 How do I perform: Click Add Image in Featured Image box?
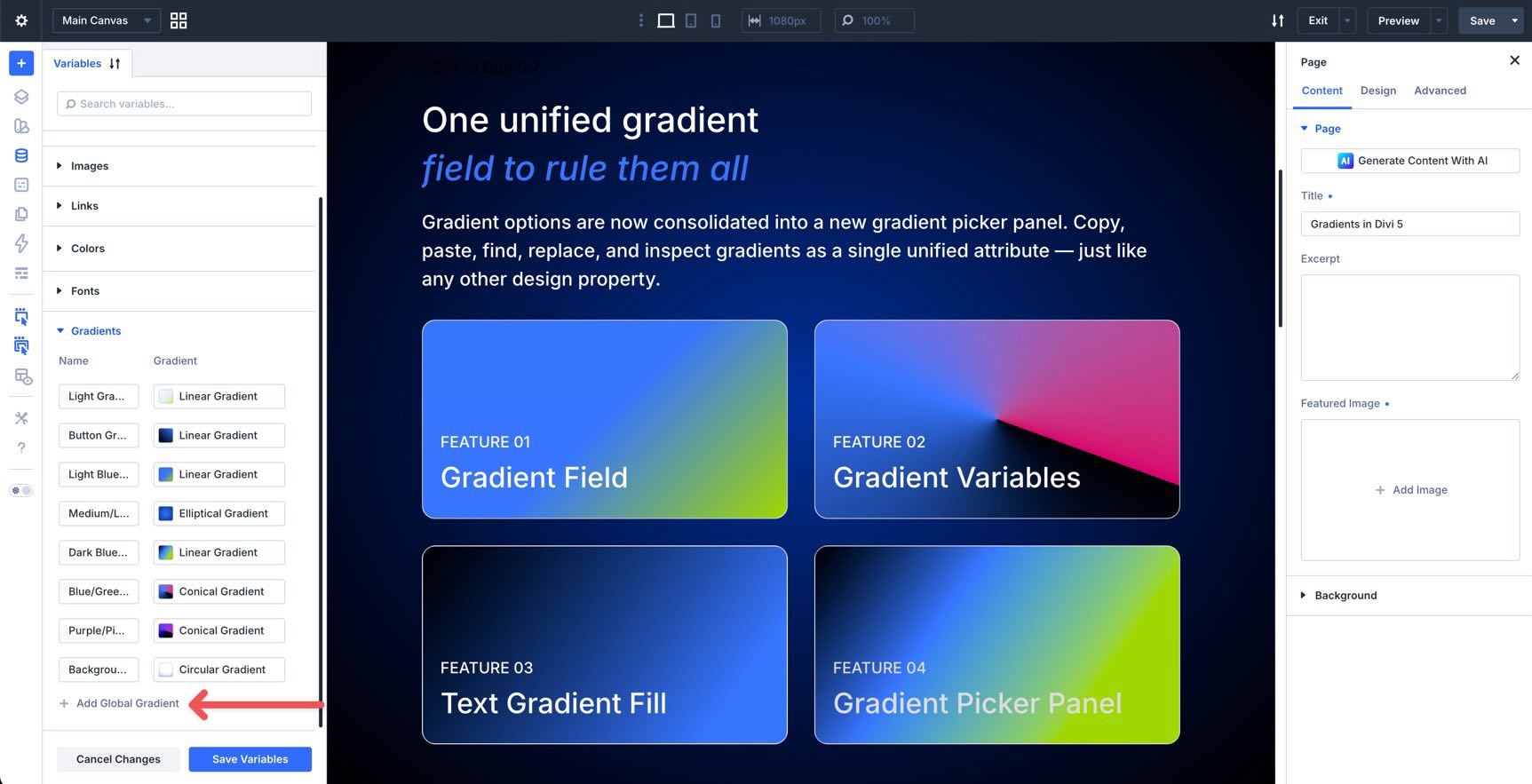[1410, 490]
